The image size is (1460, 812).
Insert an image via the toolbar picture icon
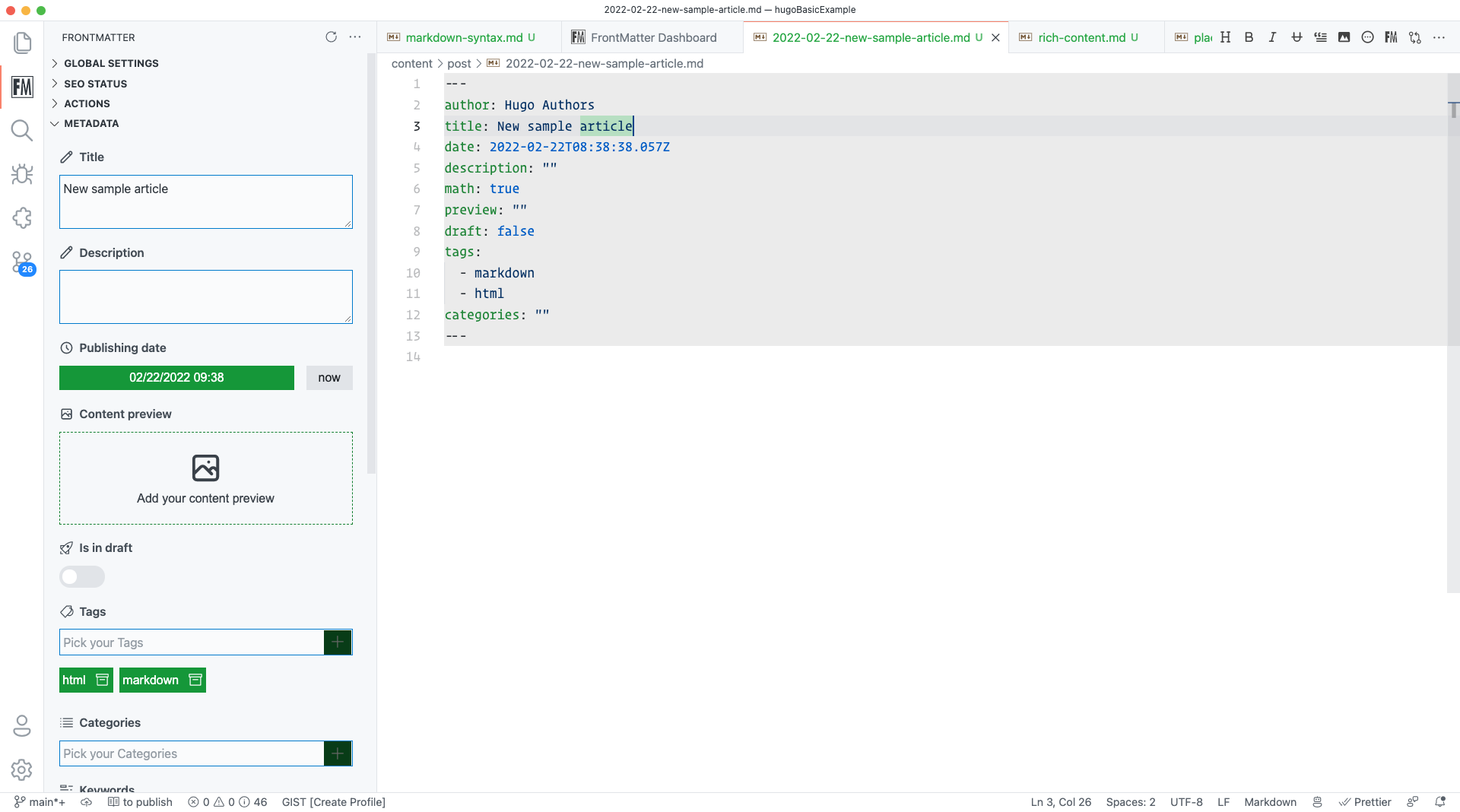(x=1344, y=37)
